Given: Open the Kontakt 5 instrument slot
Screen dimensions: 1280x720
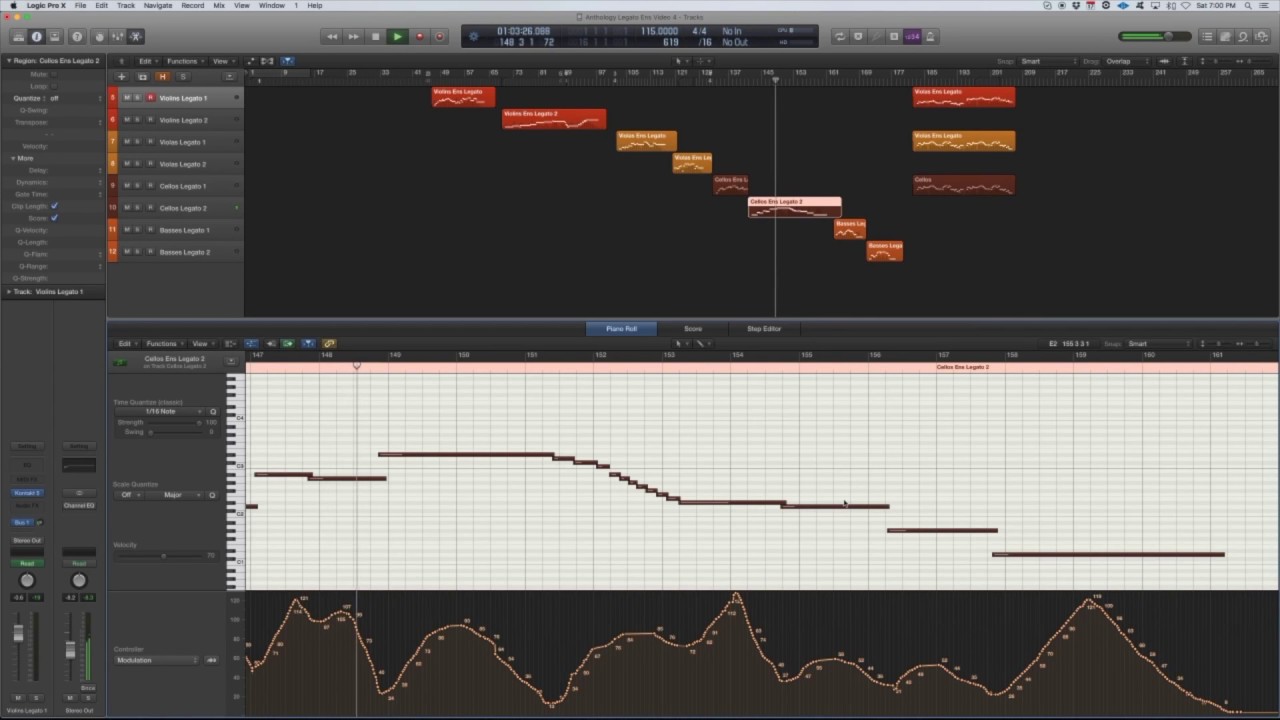Looking at the screenshot, I should [x=27, y=493].
